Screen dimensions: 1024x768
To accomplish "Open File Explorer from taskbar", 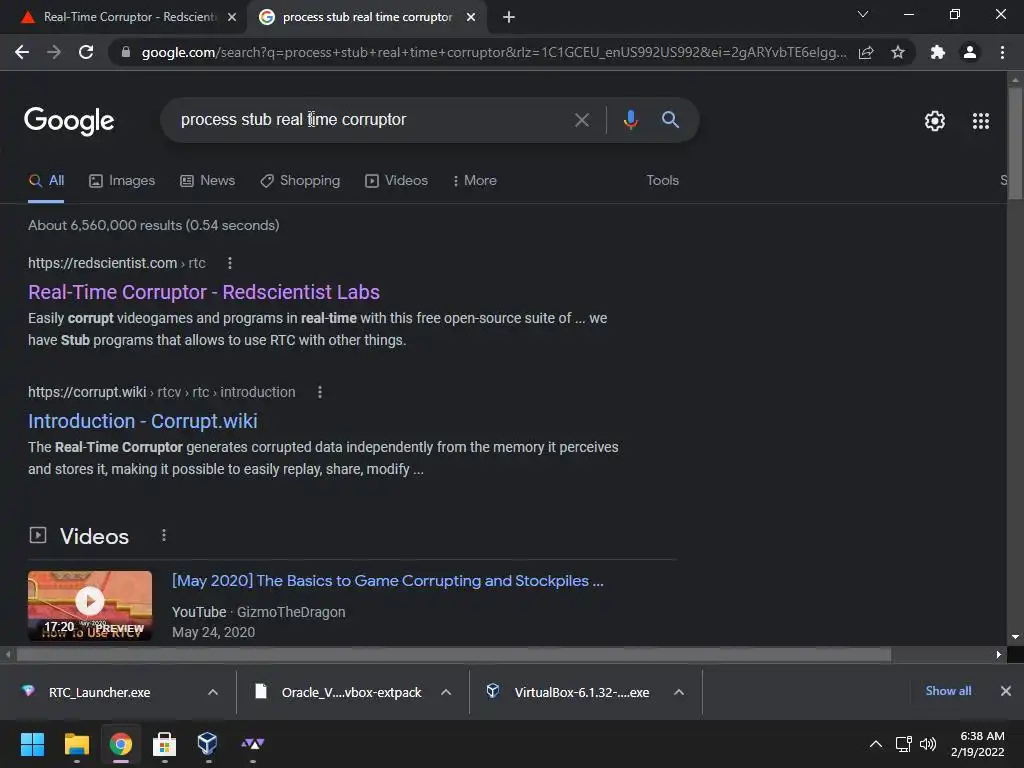I will click(76, 744).
